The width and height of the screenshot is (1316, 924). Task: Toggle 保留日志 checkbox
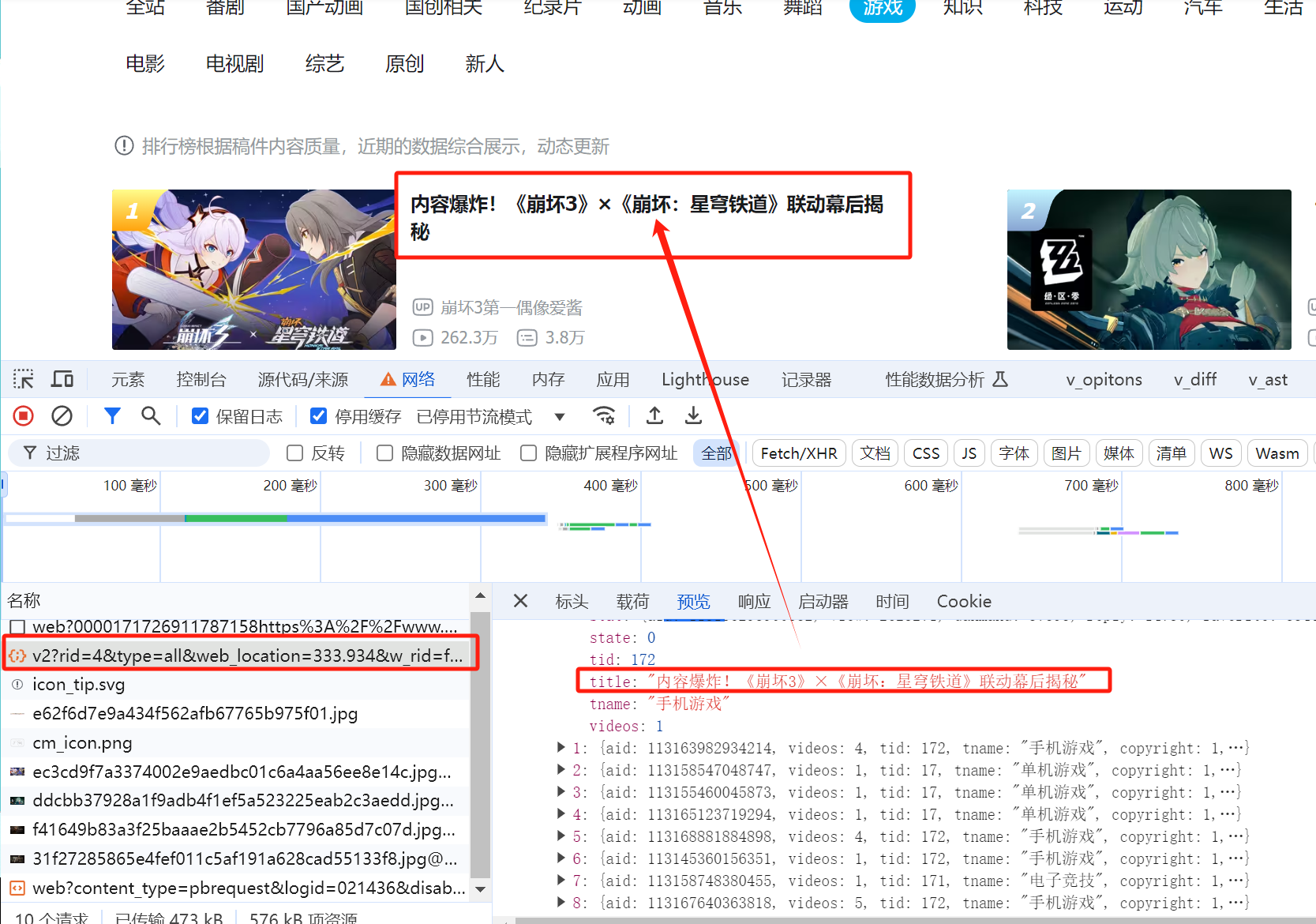coord(201,416)
